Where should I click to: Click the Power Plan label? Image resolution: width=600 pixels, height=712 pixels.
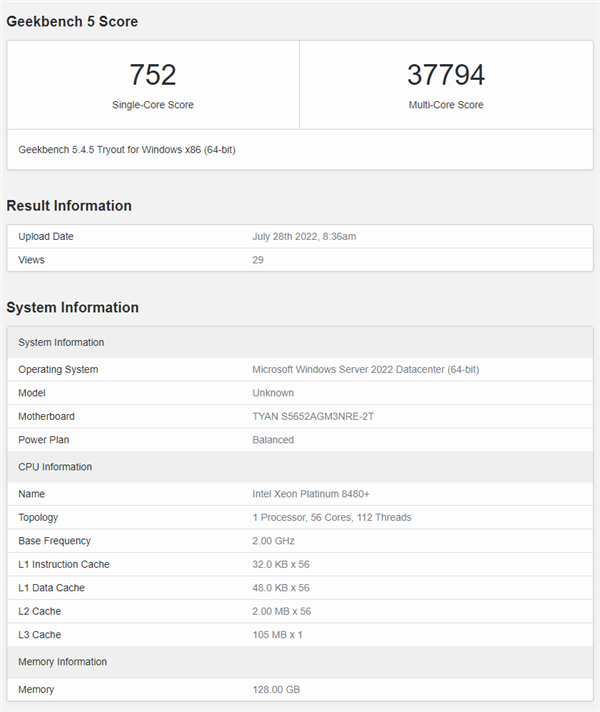tap(43, 440)
